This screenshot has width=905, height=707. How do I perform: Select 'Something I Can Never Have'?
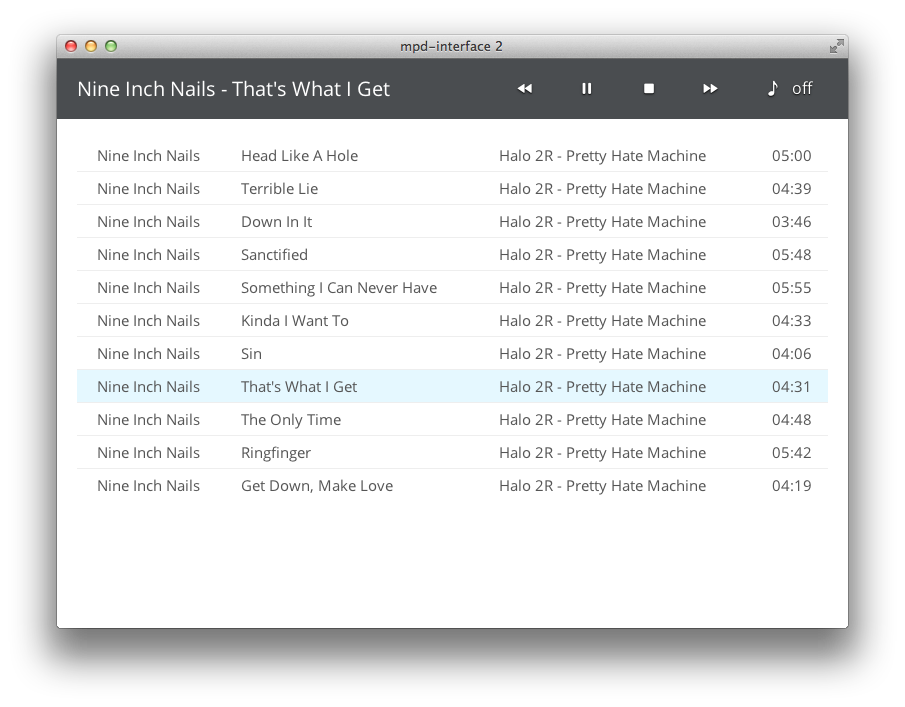pos(339,287)
